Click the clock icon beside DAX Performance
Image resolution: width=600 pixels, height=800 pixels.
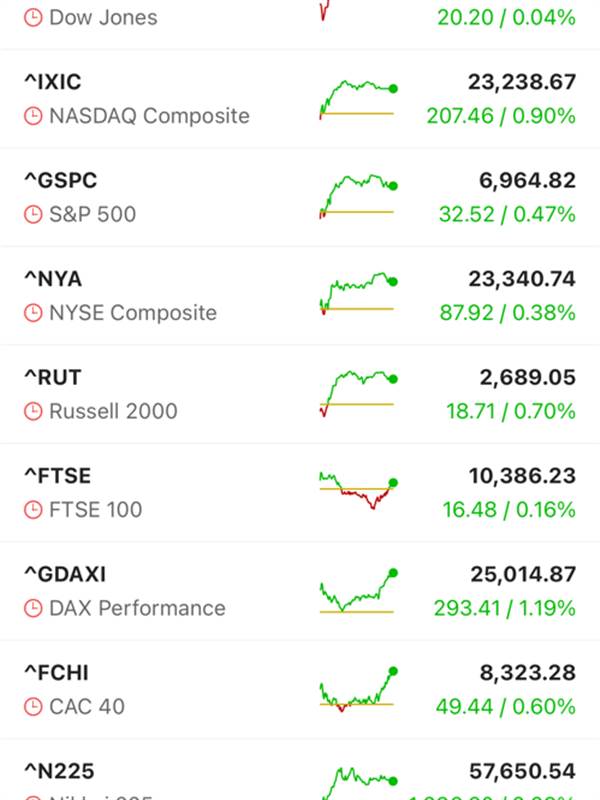(x=34, y=608)
